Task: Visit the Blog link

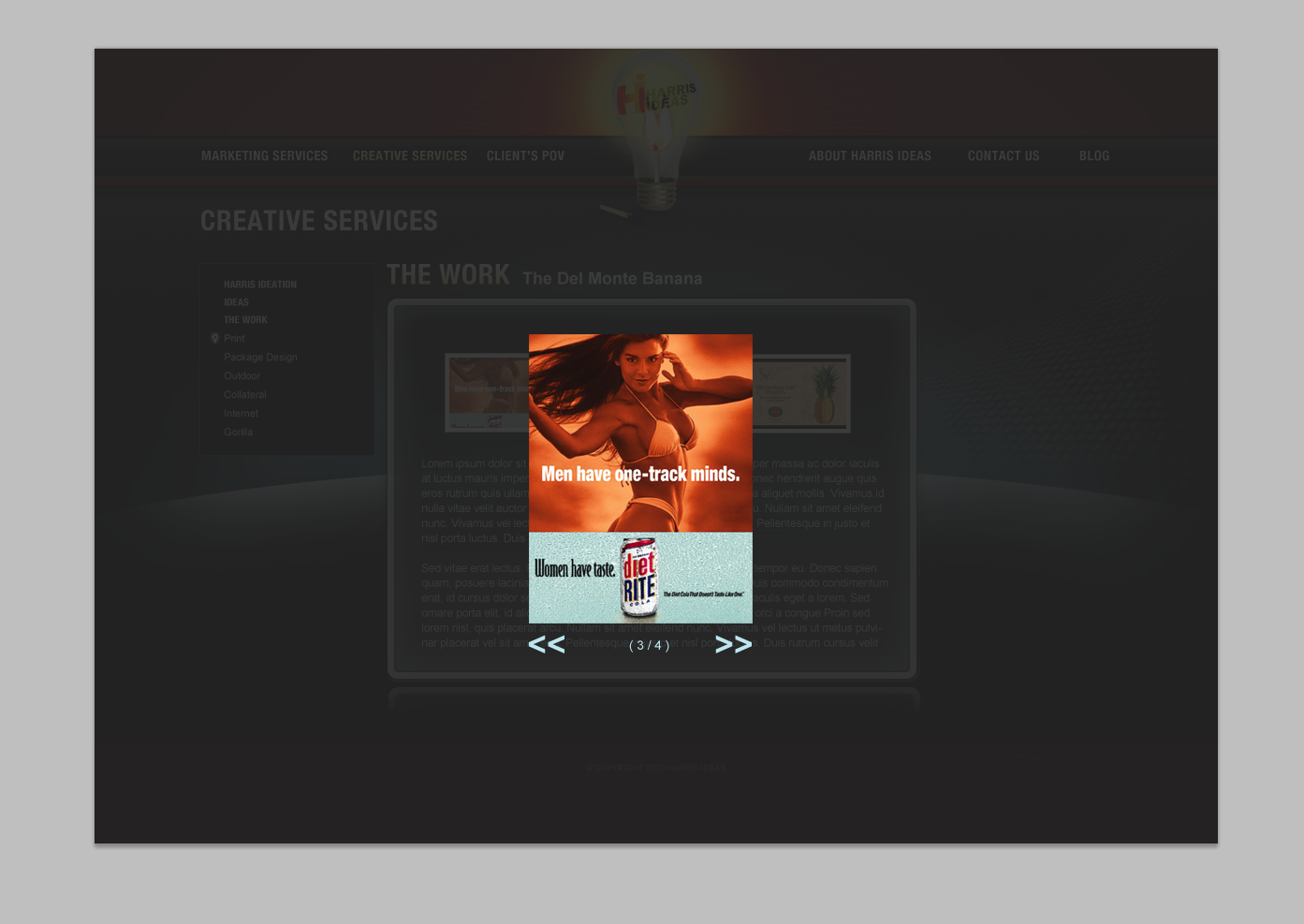Action: click(x=1093, y=156)
